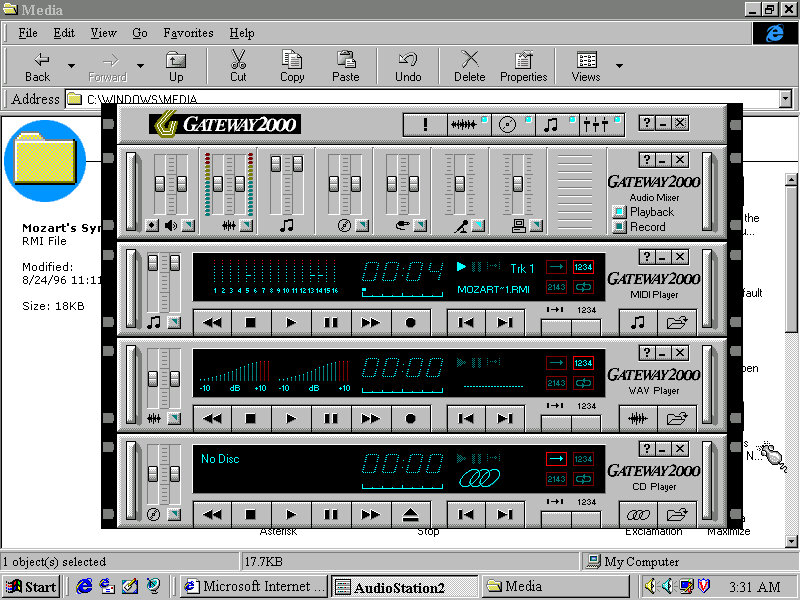Open the Address bar dropdown
This screenshot has height=600, width=800.
tap(785, 99)
